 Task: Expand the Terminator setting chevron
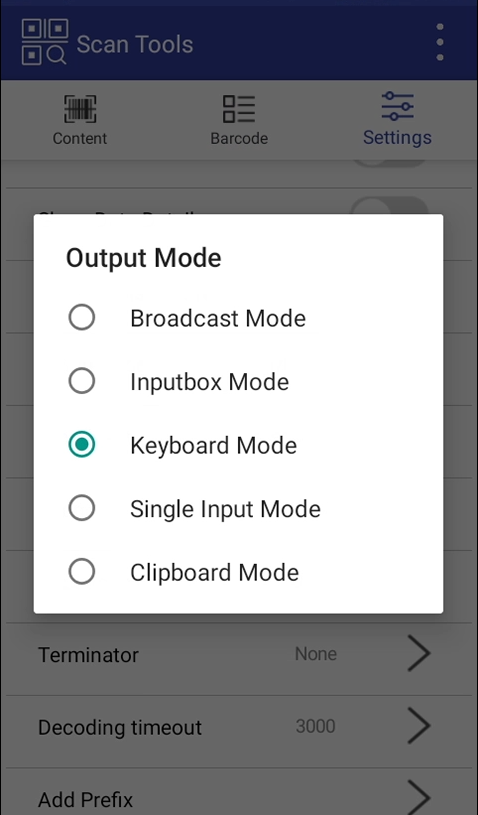(419, 653)
